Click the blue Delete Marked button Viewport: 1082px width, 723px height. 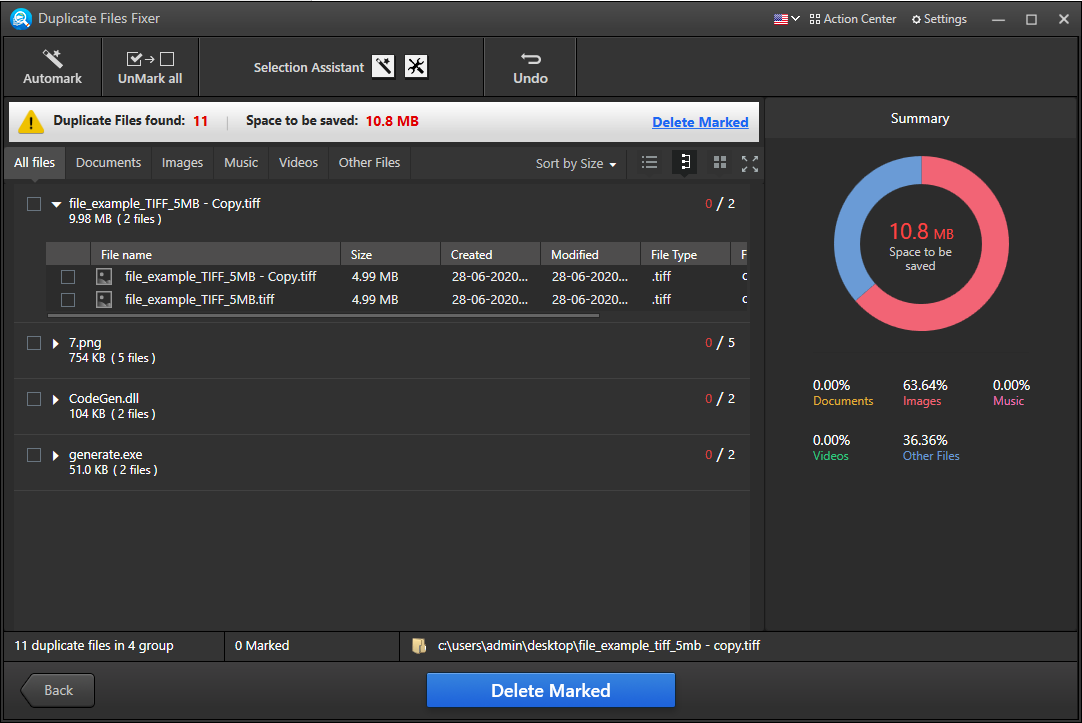tap(551, 691)
